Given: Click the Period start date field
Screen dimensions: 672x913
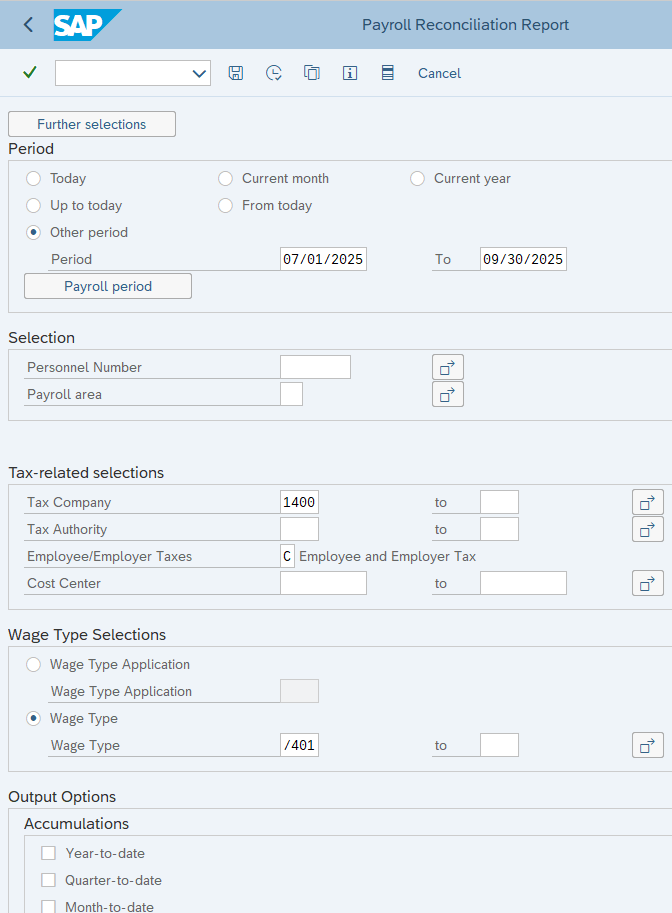Looking at the screenshot, I should (322, 258).
